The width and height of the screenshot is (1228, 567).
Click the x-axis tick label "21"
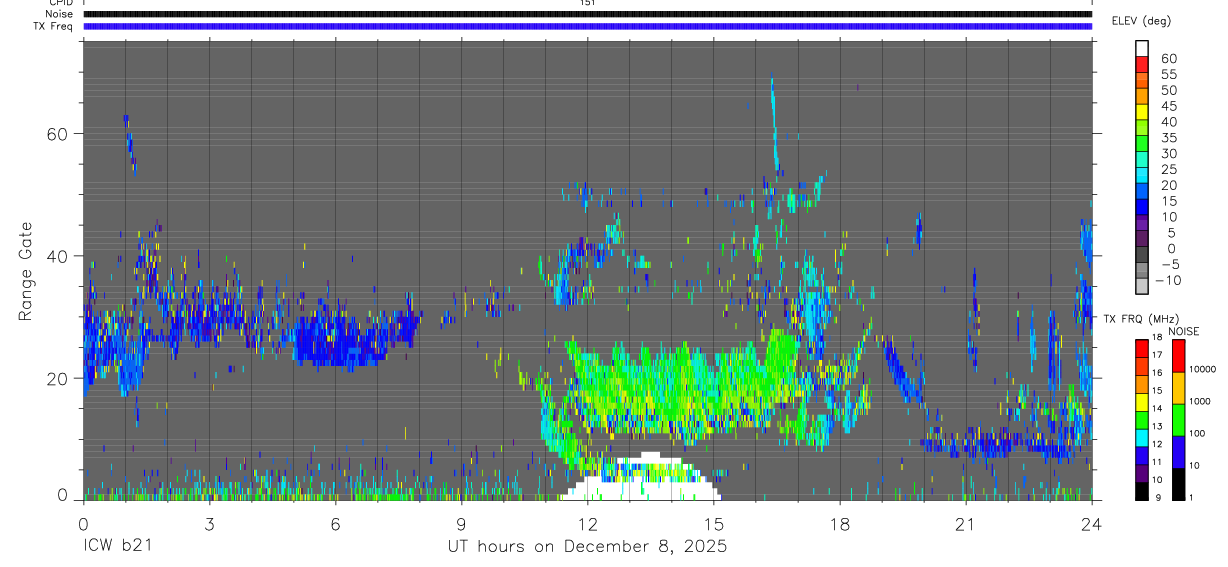[x=965, y=524]
